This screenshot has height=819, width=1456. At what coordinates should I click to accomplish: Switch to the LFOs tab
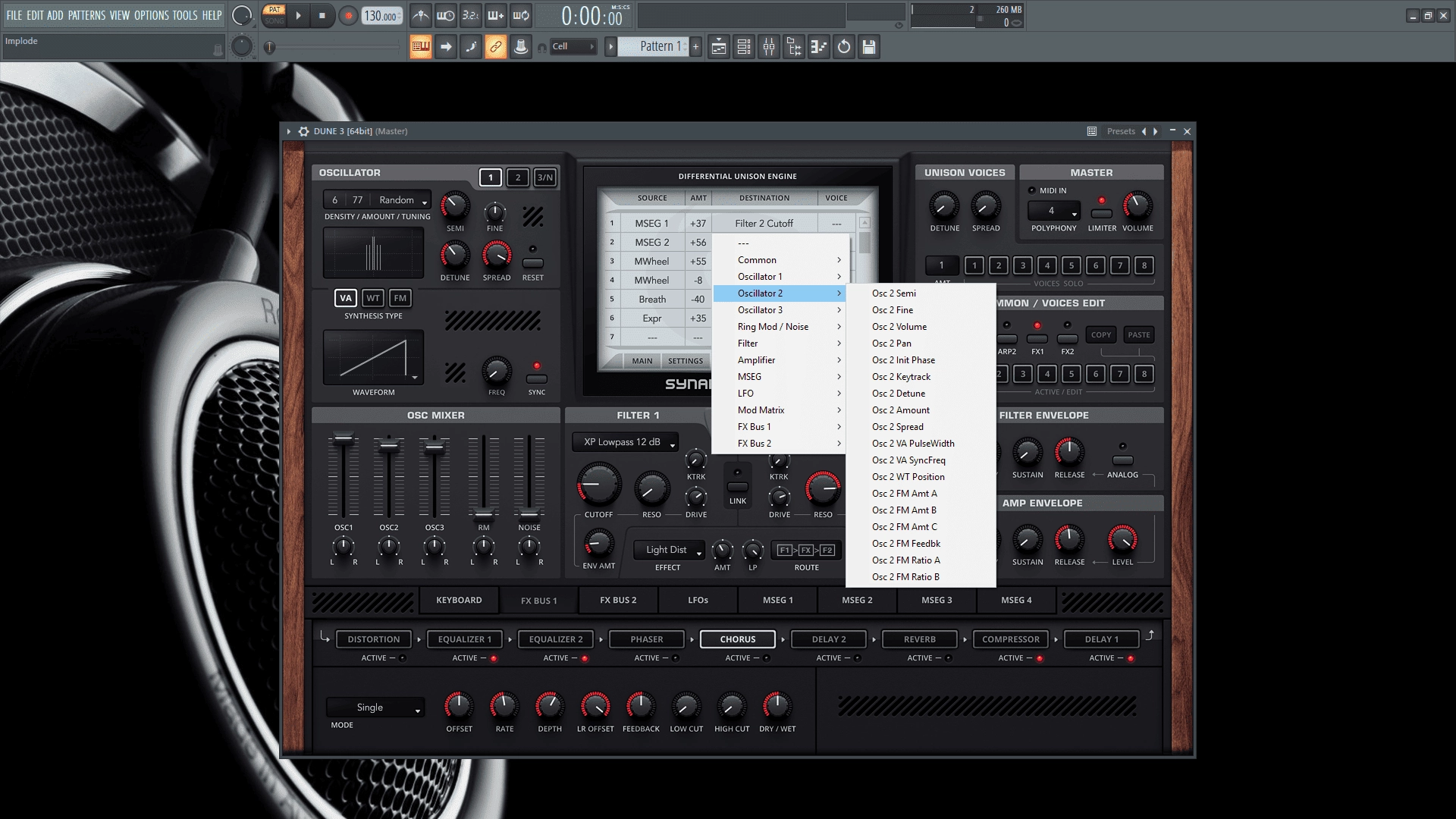click(x=698, y=600)
